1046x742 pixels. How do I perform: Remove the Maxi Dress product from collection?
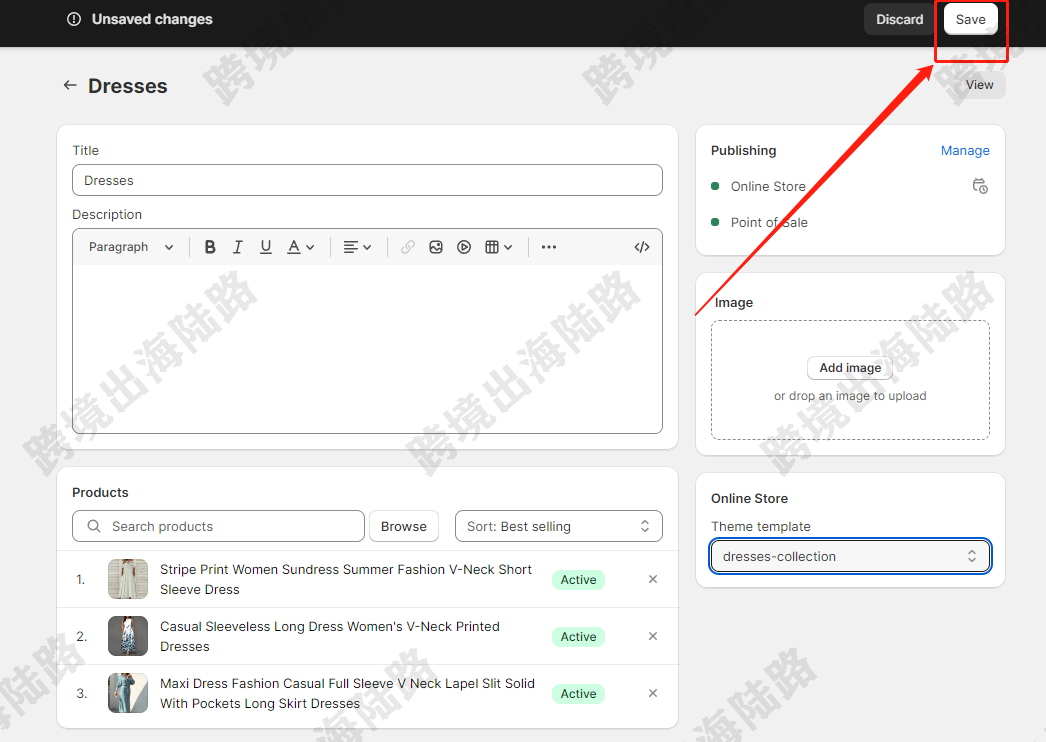(x=653, y=693)
